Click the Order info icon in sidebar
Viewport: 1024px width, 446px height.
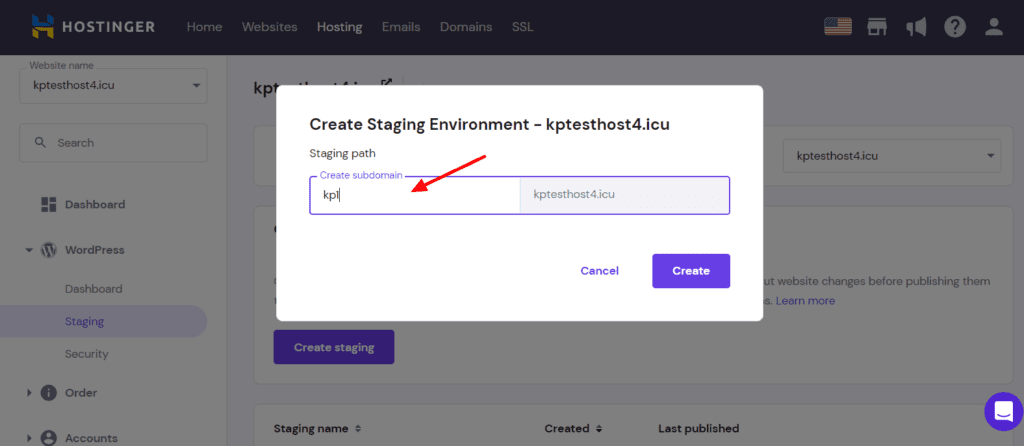tap(48, 393)
